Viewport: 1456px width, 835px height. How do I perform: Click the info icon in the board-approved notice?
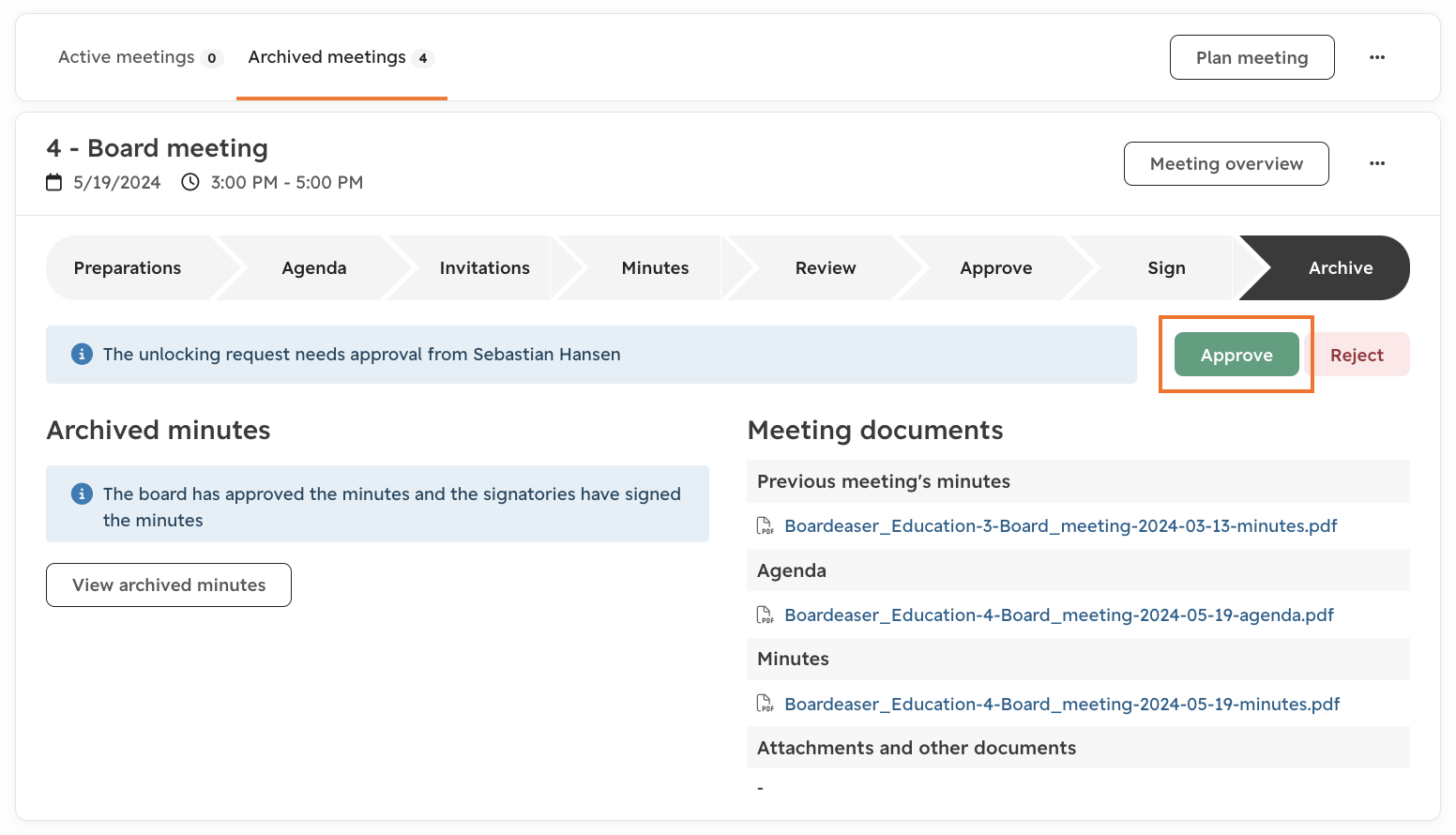tap(82, 493)
